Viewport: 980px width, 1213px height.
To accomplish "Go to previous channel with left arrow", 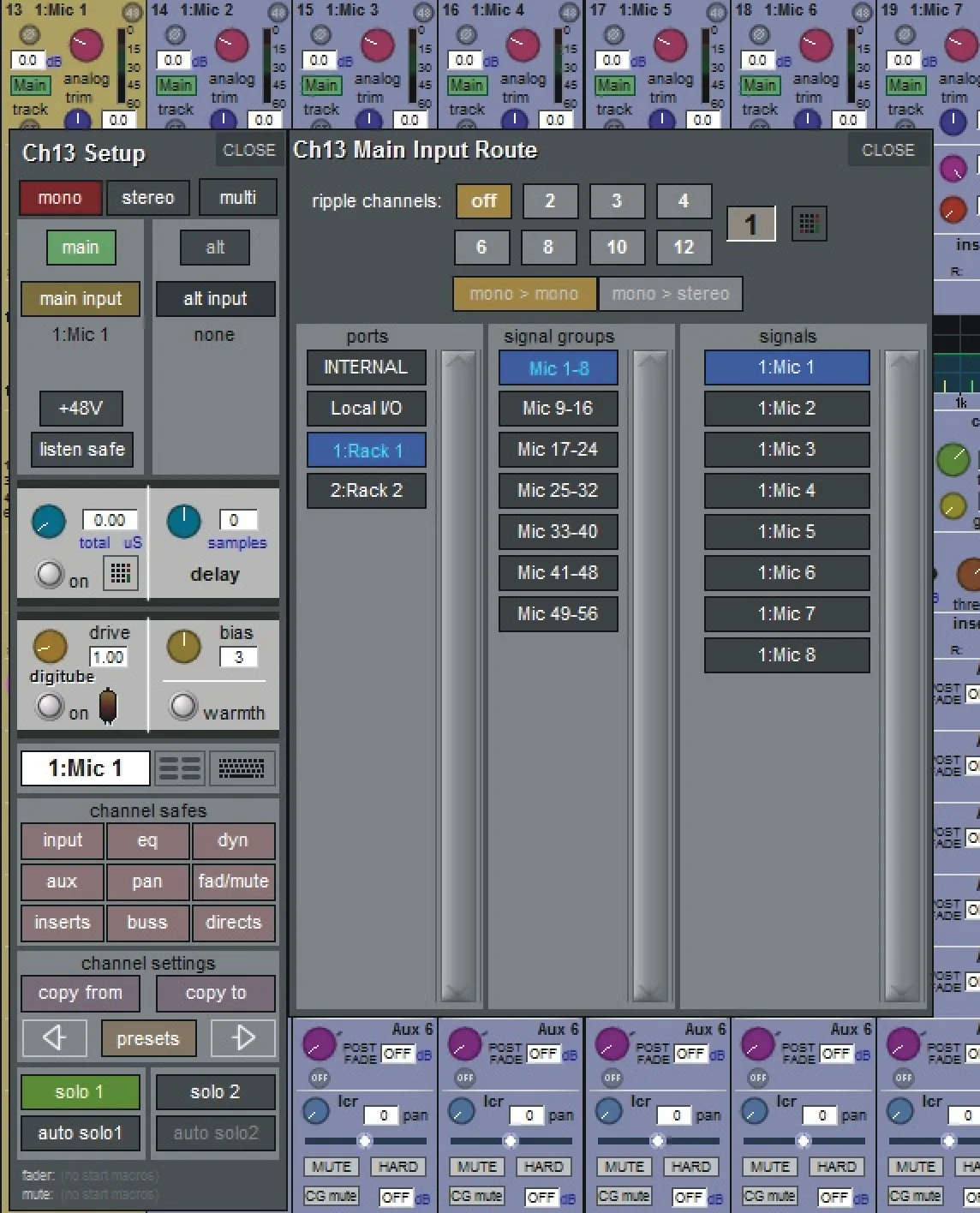I will coord(55,1038).
